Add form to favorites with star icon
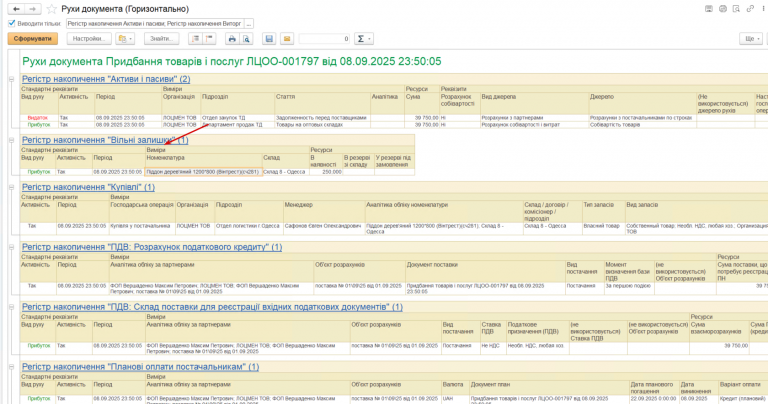Viewport: 768px width, 404px height. point(51,9)
